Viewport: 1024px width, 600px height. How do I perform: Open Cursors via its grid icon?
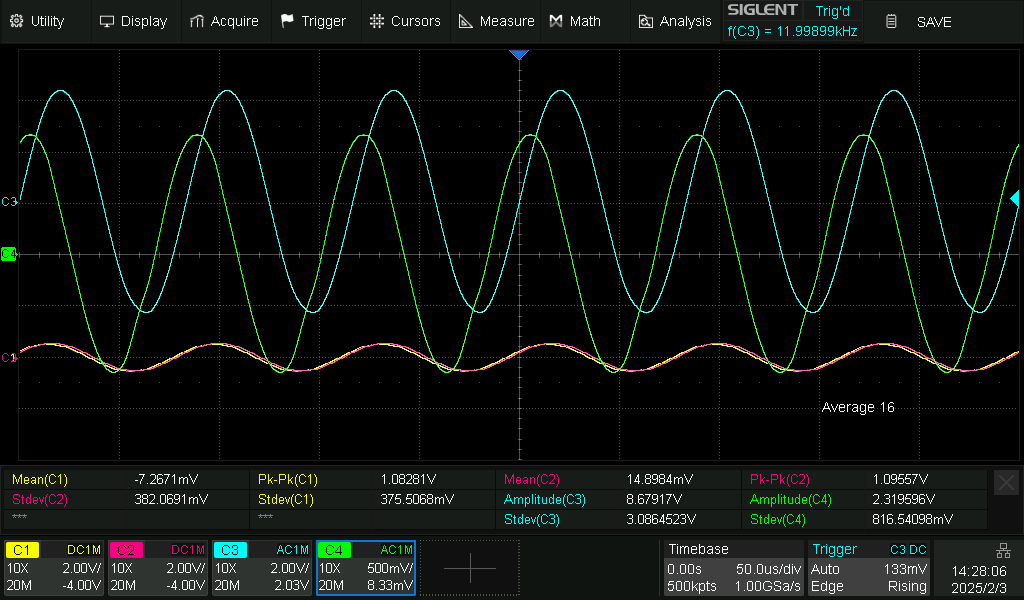pyautogui.click(x=376, y=21)
